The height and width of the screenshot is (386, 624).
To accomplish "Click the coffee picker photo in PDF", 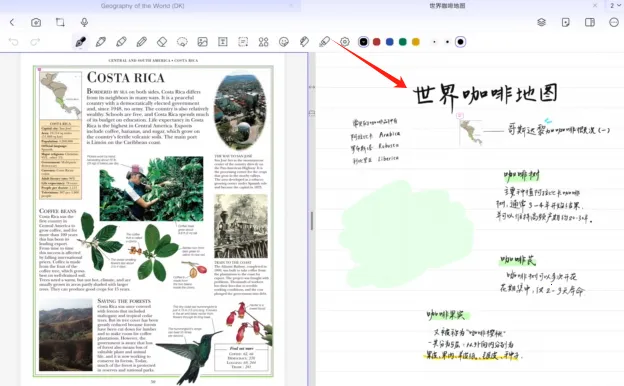I will [x=151, y=189].
